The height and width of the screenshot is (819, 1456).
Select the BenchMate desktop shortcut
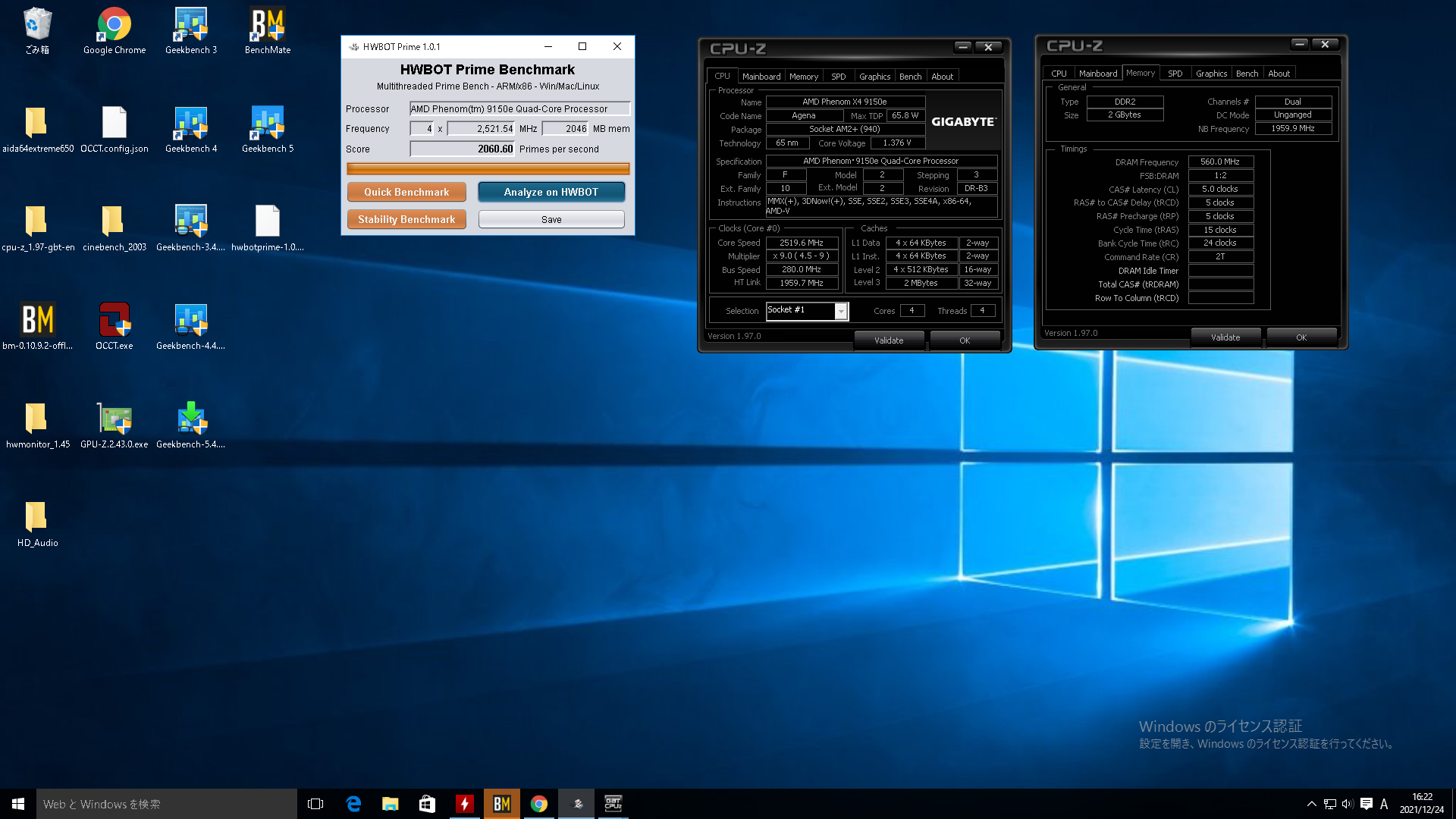(x=268, y=31)
